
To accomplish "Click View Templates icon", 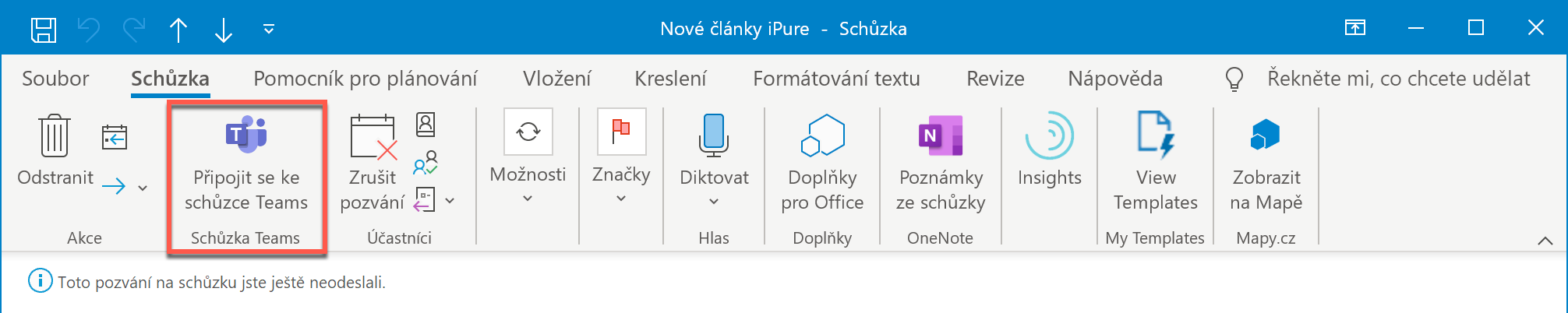I will coord(1155,135).
